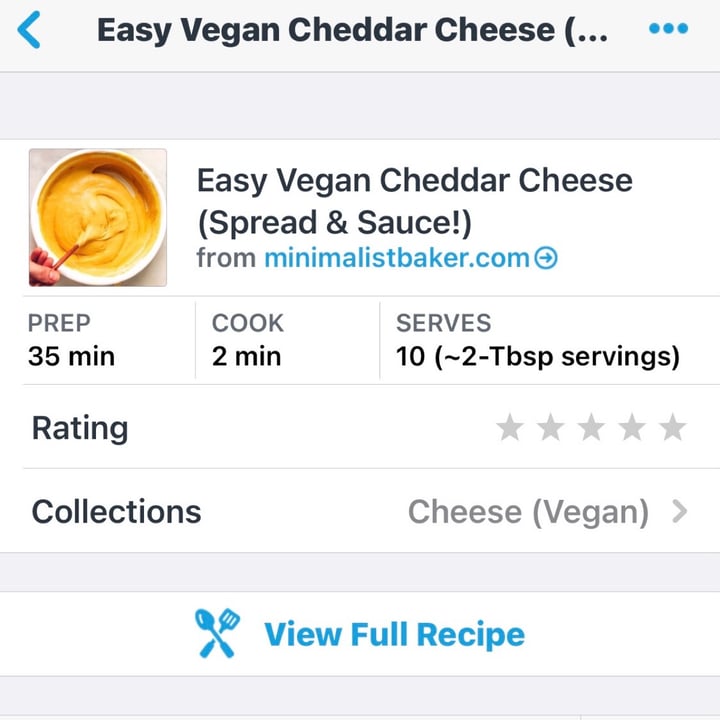720x720 pixels.
Task: Set rating to three stars
Action: [591, 427]
